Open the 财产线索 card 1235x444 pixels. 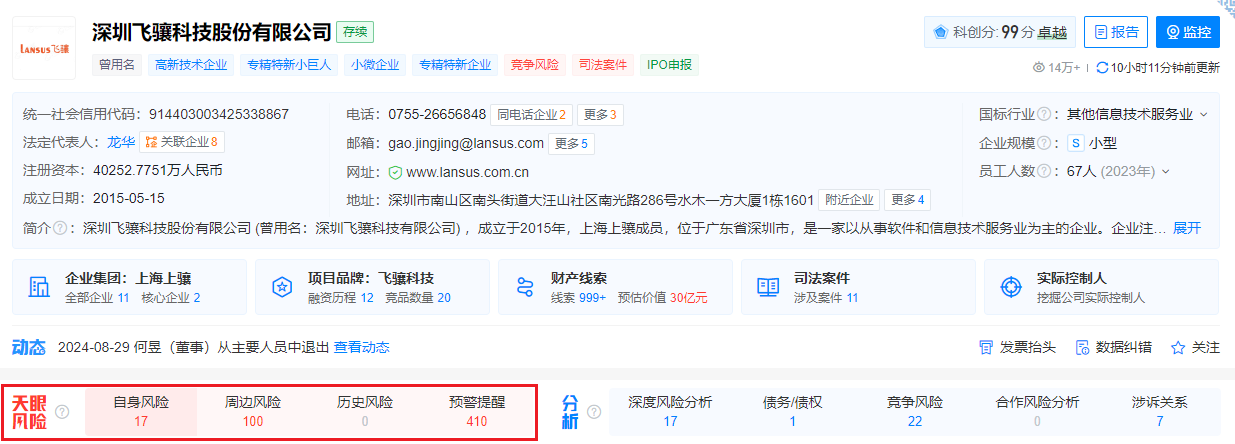[615, 287]
